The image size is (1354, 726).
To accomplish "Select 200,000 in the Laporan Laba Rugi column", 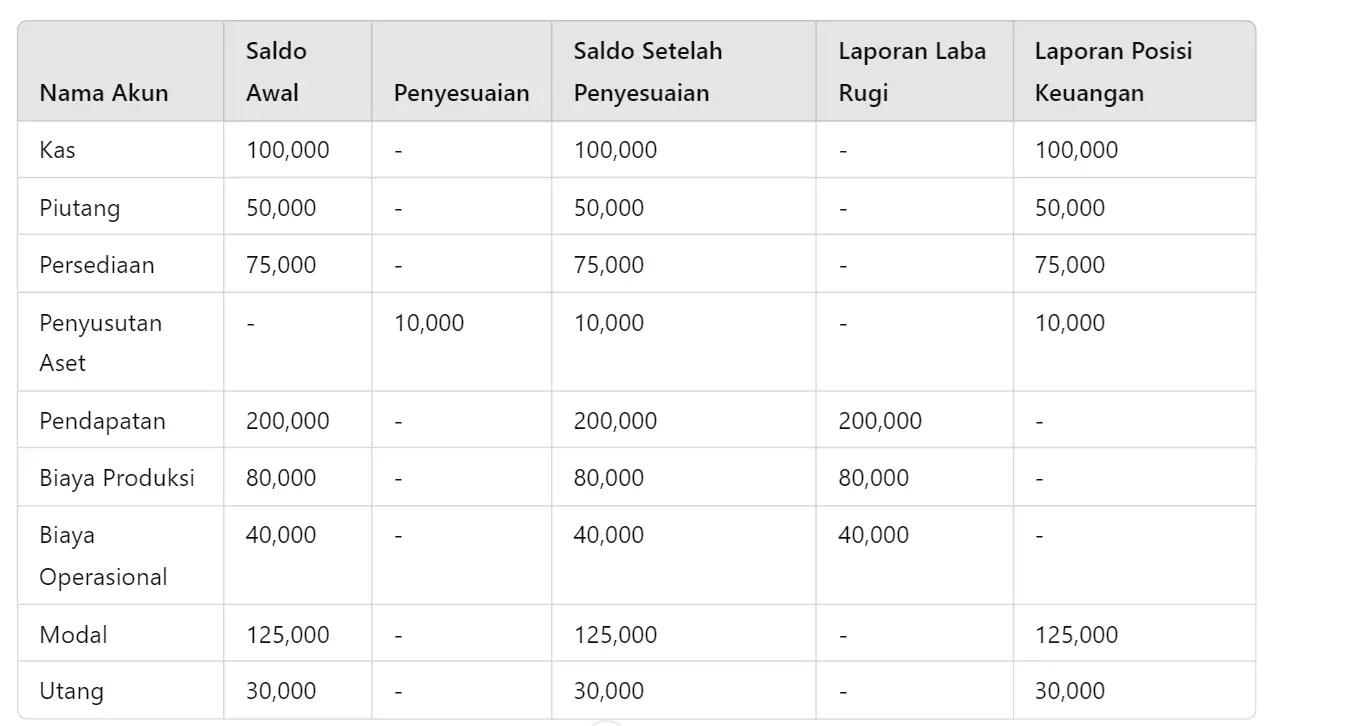I will (x=880, y=421).
